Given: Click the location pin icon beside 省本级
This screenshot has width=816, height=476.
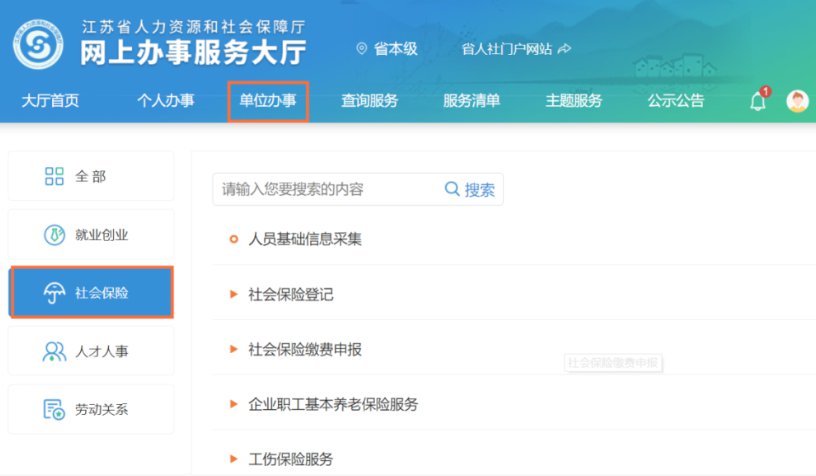Looking at the screenshot, I should click(x=361, y=49).
